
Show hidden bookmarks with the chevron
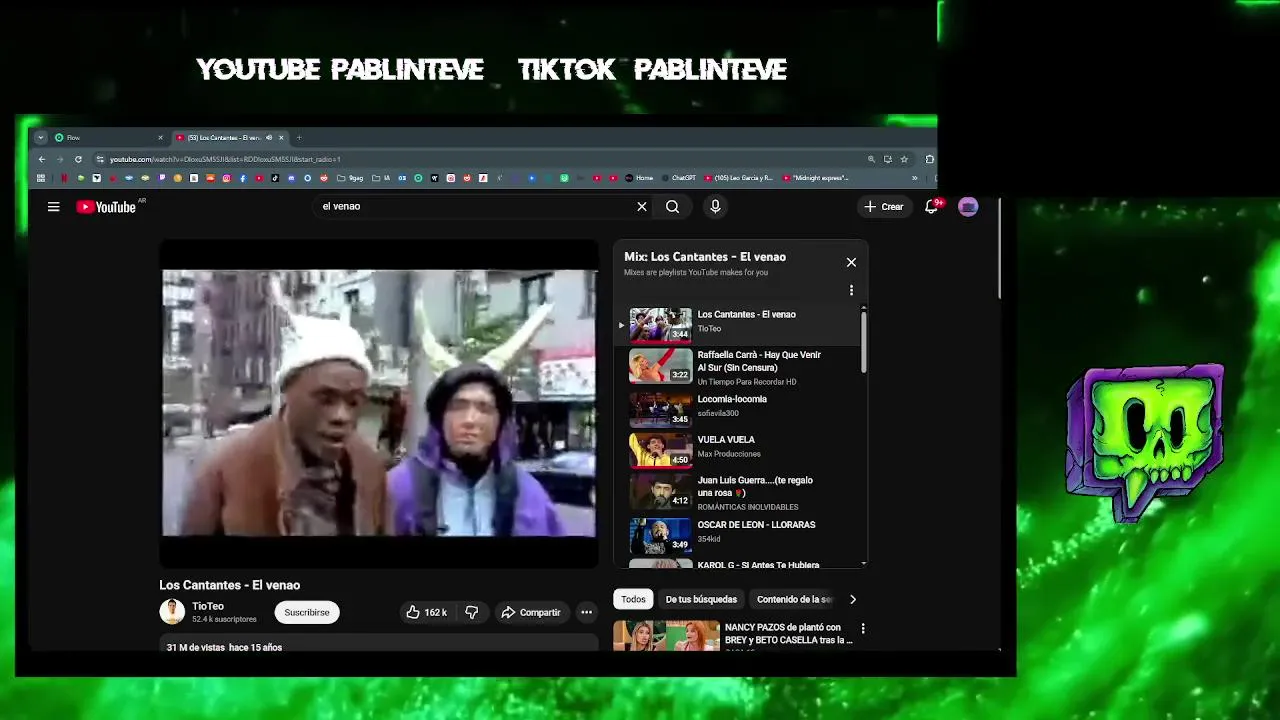pyautogui.click(x=914, y=178)
